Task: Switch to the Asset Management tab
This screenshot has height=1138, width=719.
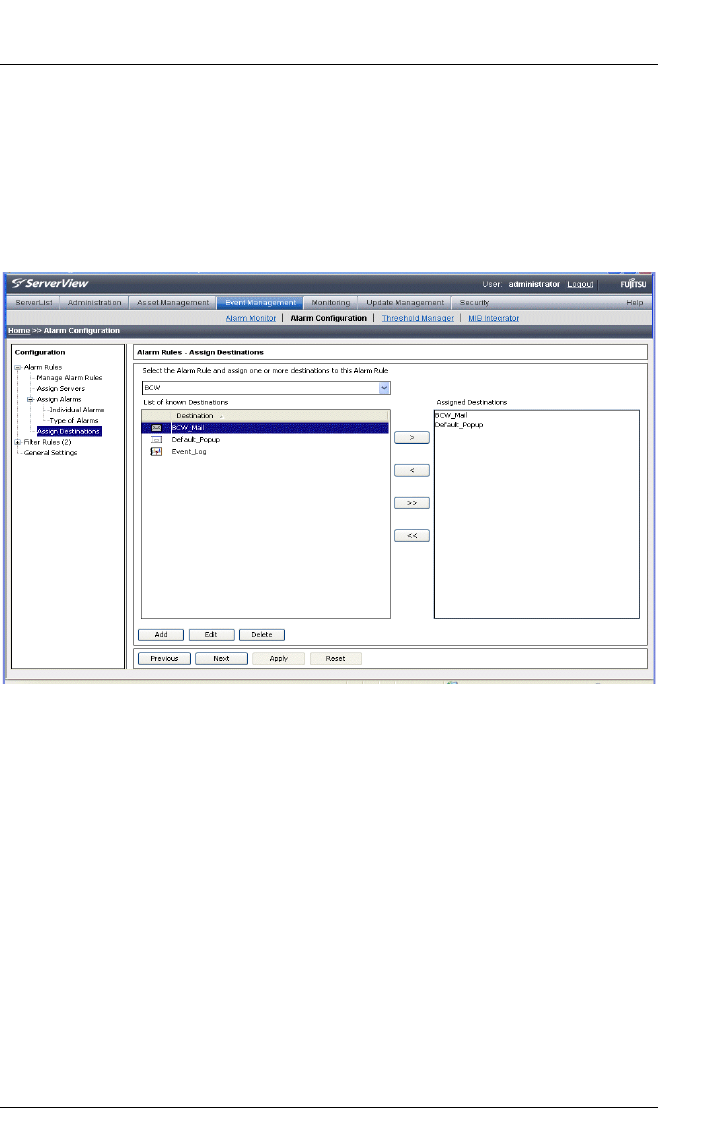Action: pyautogui.click(x=173, y=303)
